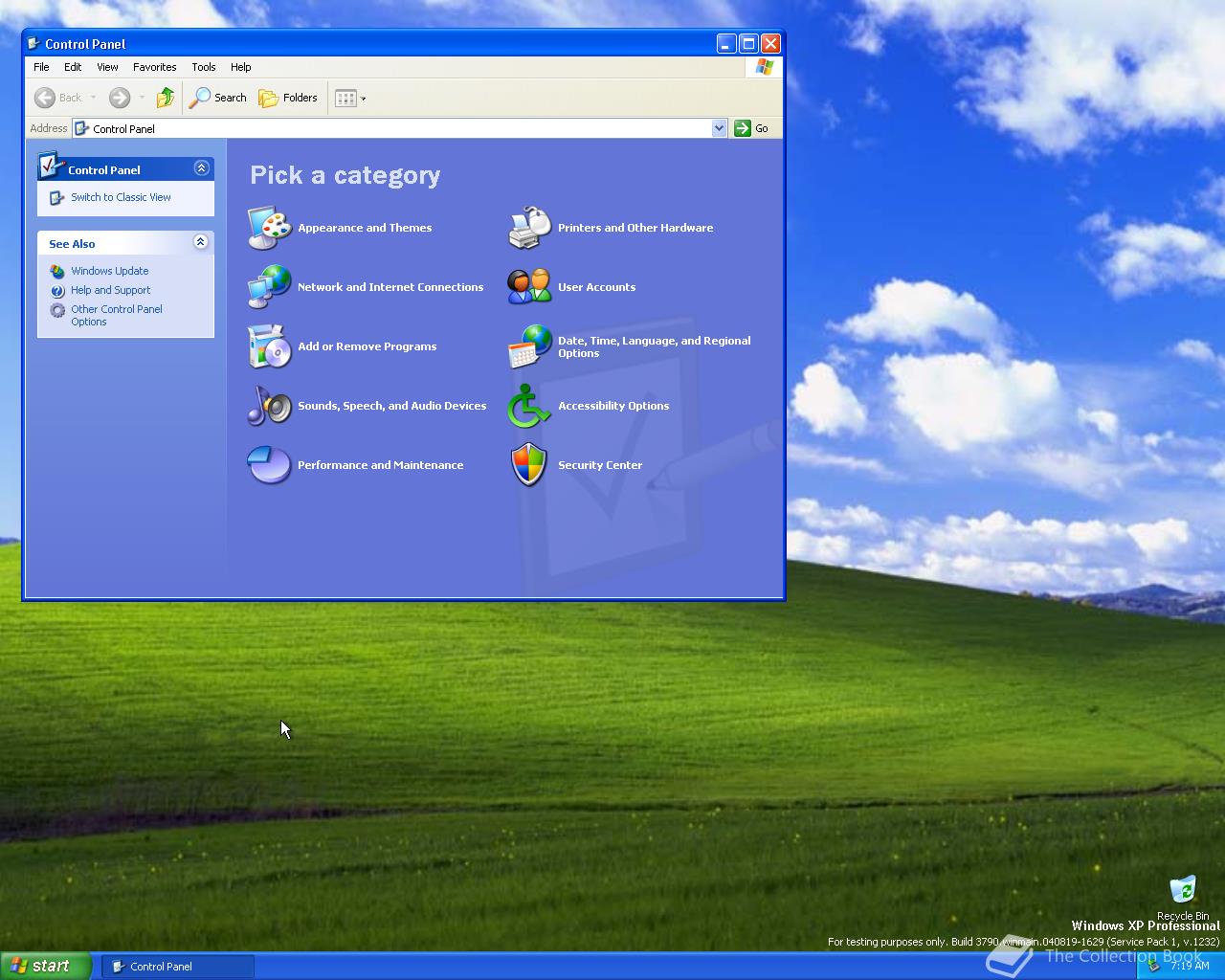Open the Forward button history dropdown arrow

[142, 98]
